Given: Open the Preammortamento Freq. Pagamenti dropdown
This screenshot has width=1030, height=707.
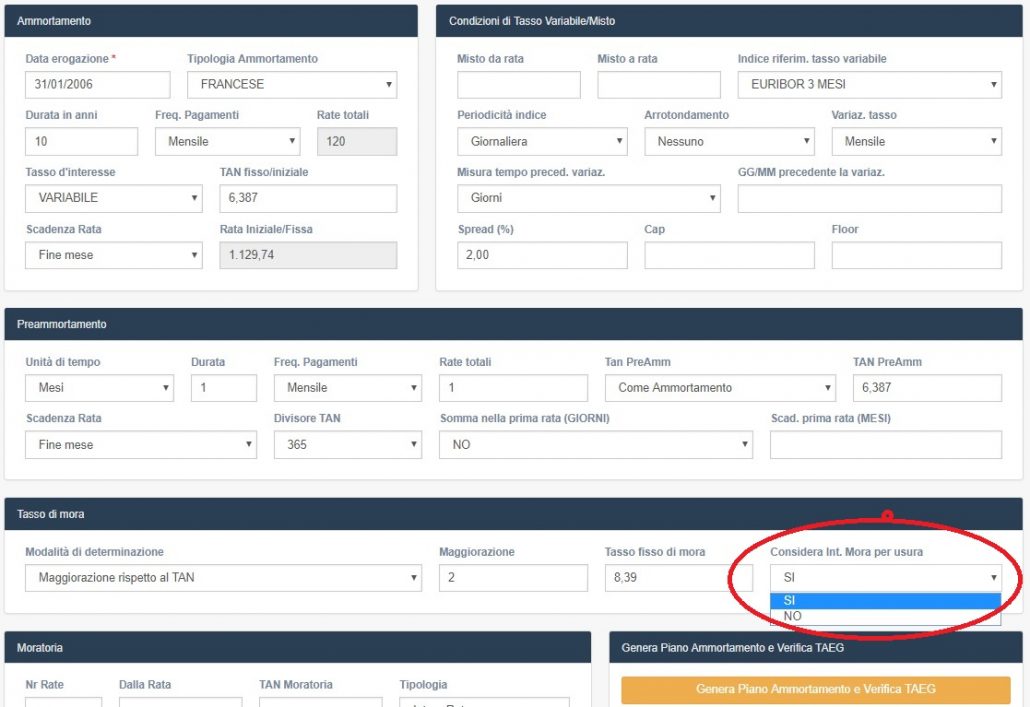Looking at the screenshot, I should (x=347, y=388).
